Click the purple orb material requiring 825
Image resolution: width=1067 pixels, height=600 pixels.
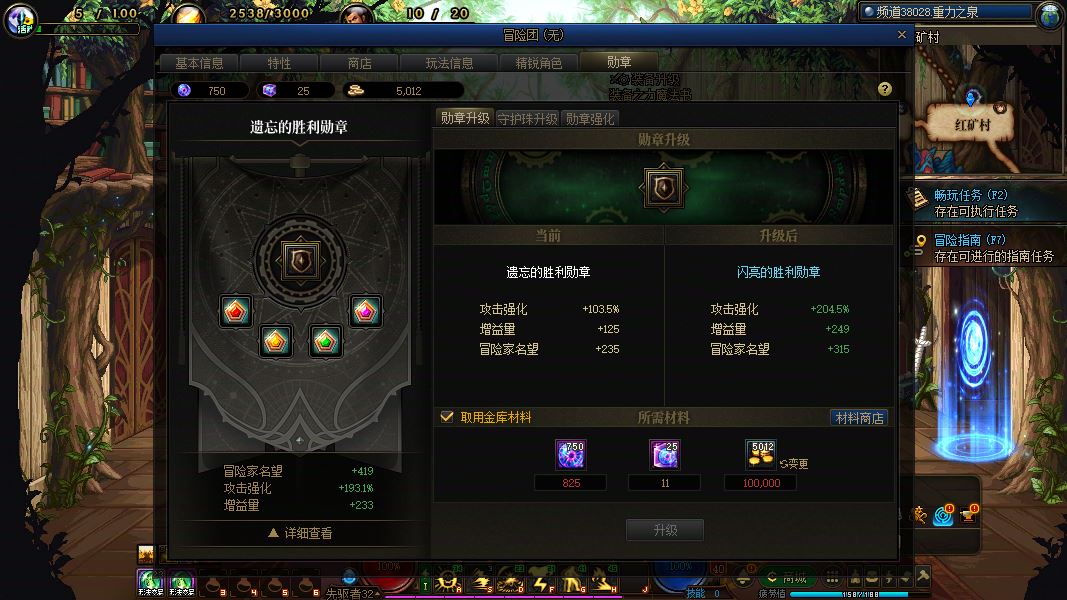point(570,454)
